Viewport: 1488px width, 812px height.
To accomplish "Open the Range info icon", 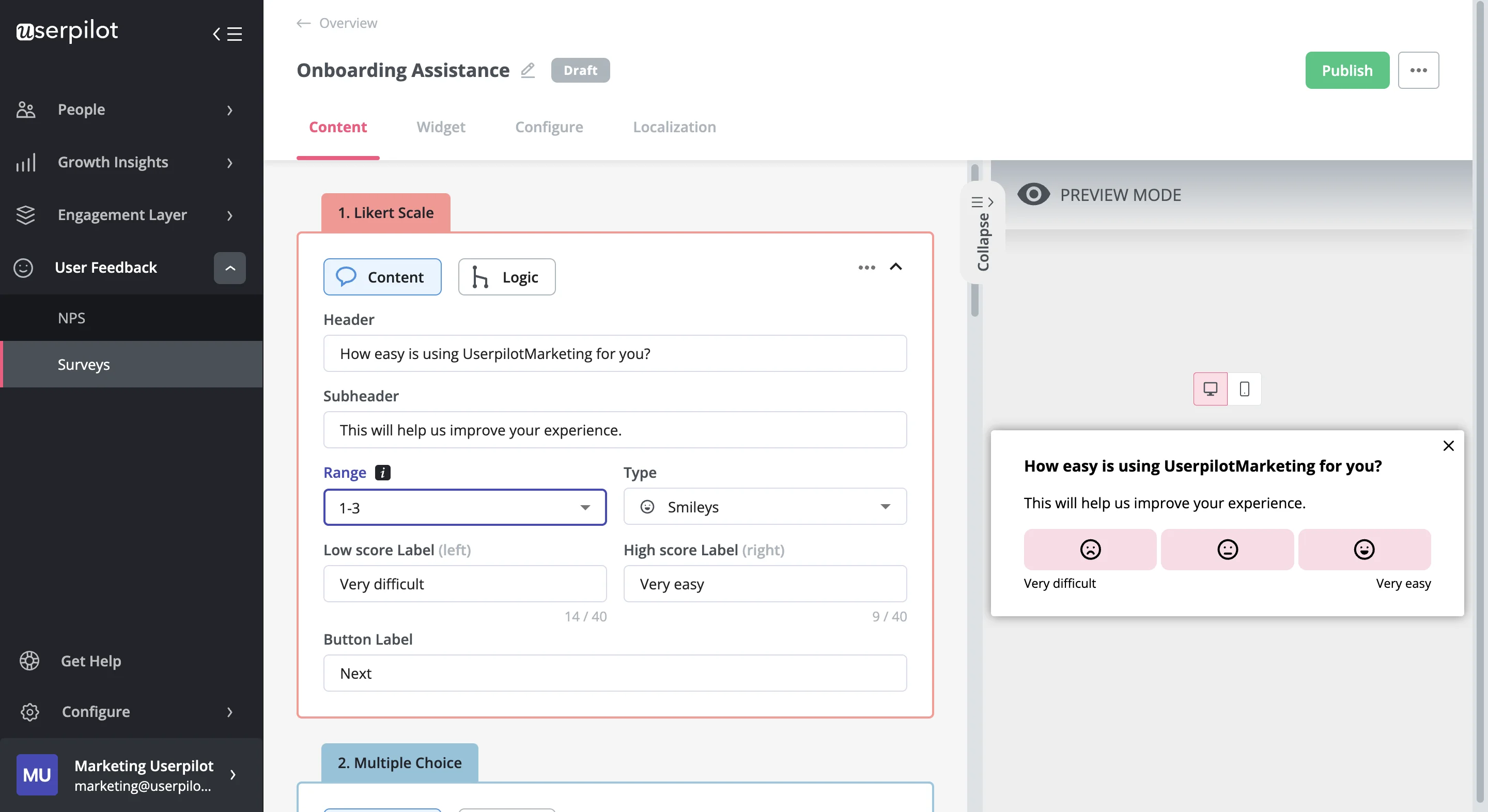I will tap(382, 472).
